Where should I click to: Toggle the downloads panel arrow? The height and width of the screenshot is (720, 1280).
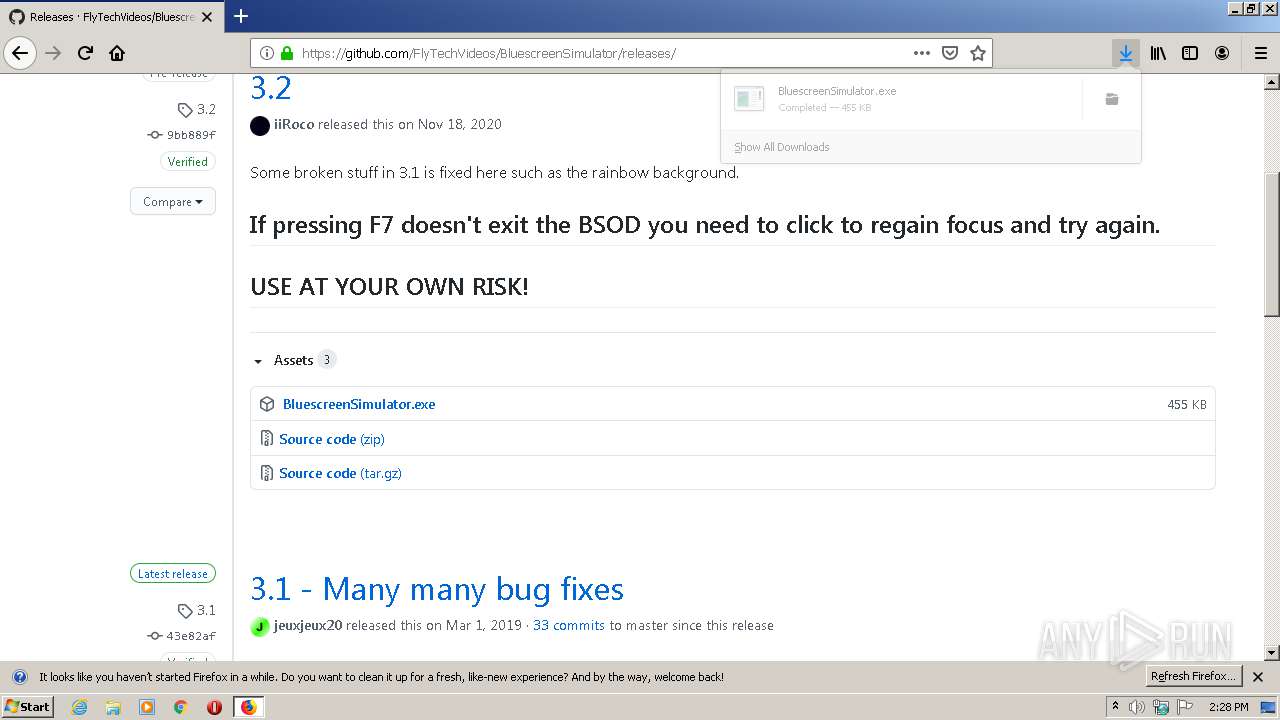click(x=1126, y=53)
